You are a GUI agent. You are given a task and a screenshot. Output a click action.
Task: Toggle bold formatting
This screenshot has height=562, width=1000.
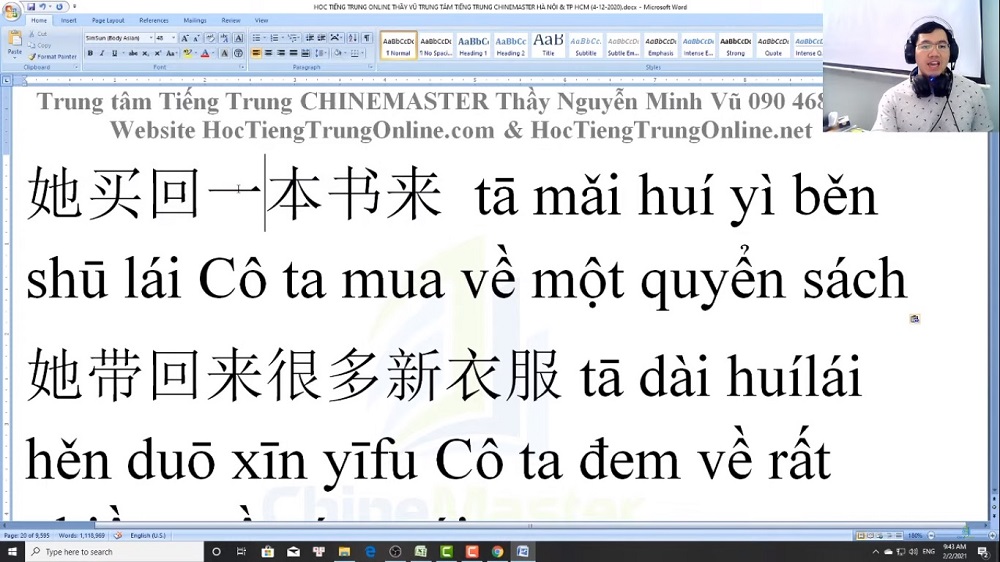pos(90,53)
